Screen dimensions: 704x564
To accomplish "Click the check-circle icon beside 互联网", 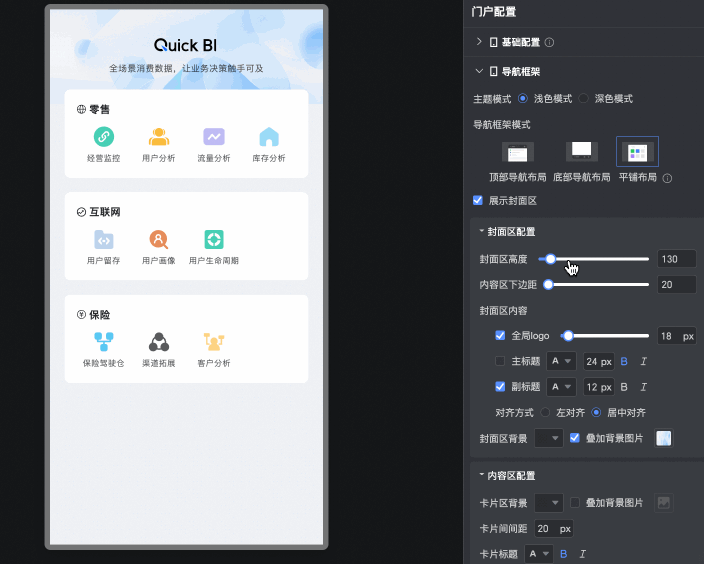I will 81,212.
